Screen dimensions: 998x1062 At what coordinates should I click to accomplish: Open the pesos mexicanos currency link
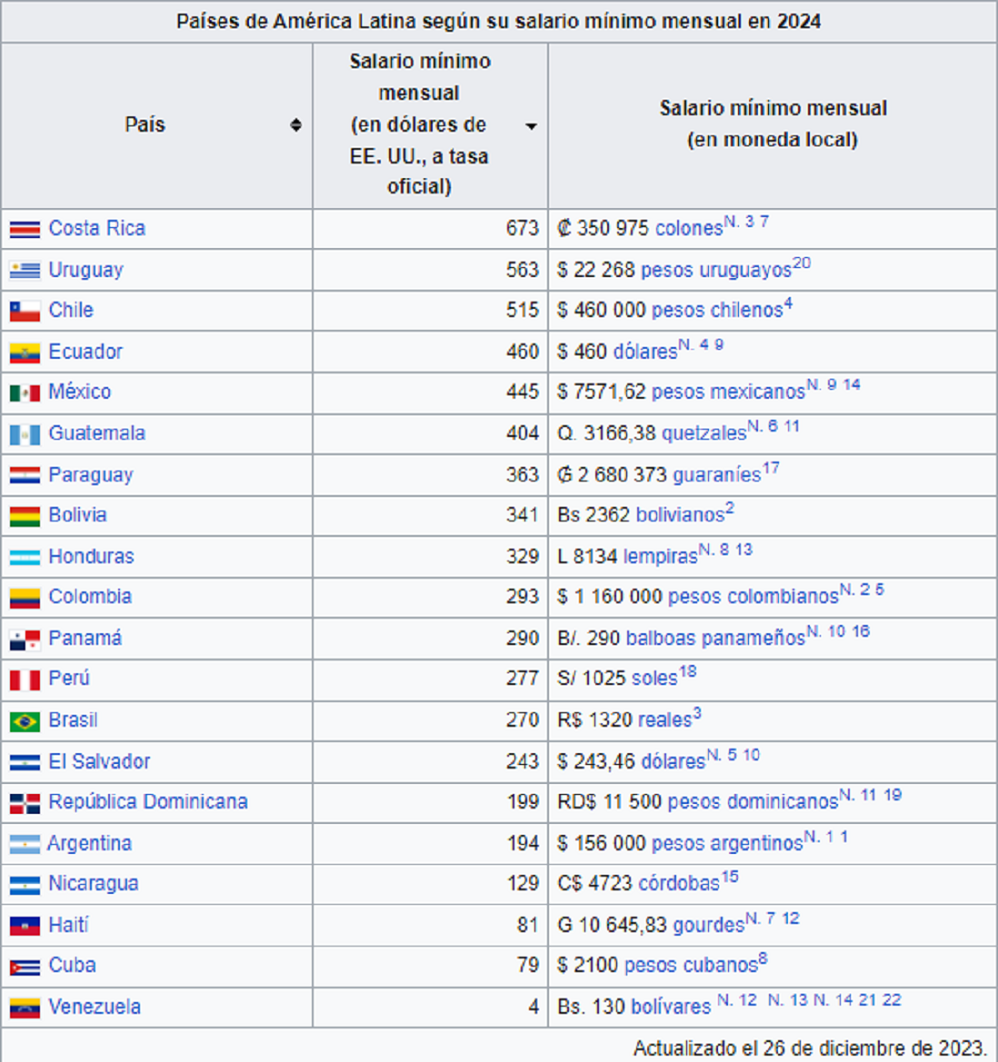[x=729, y=392]
